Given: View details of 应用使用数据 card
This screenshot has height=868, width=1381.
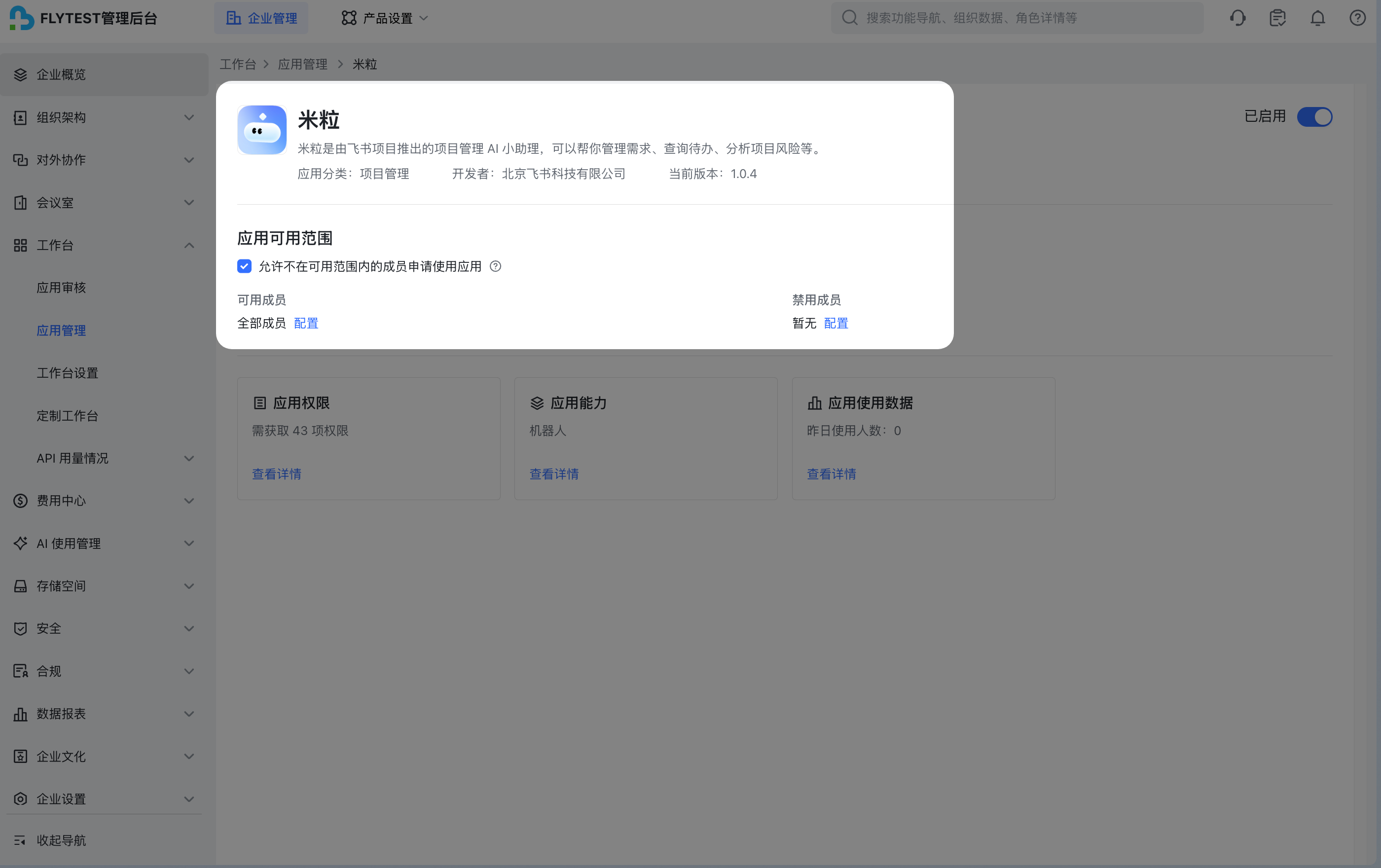Looking at the screenshot, I should pos(832,474).
